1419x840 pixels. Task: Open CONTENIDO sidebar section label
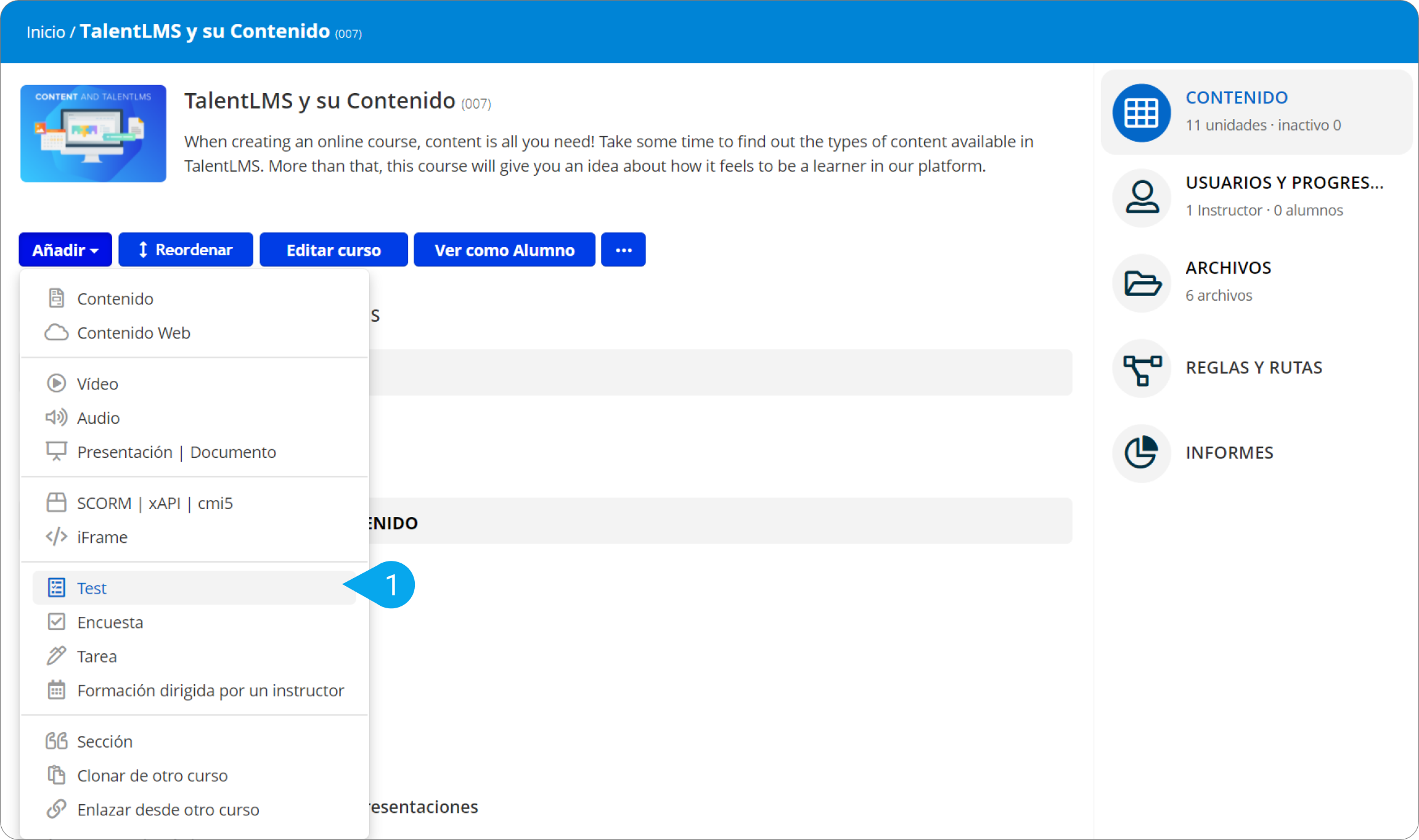coord(1237,97)
